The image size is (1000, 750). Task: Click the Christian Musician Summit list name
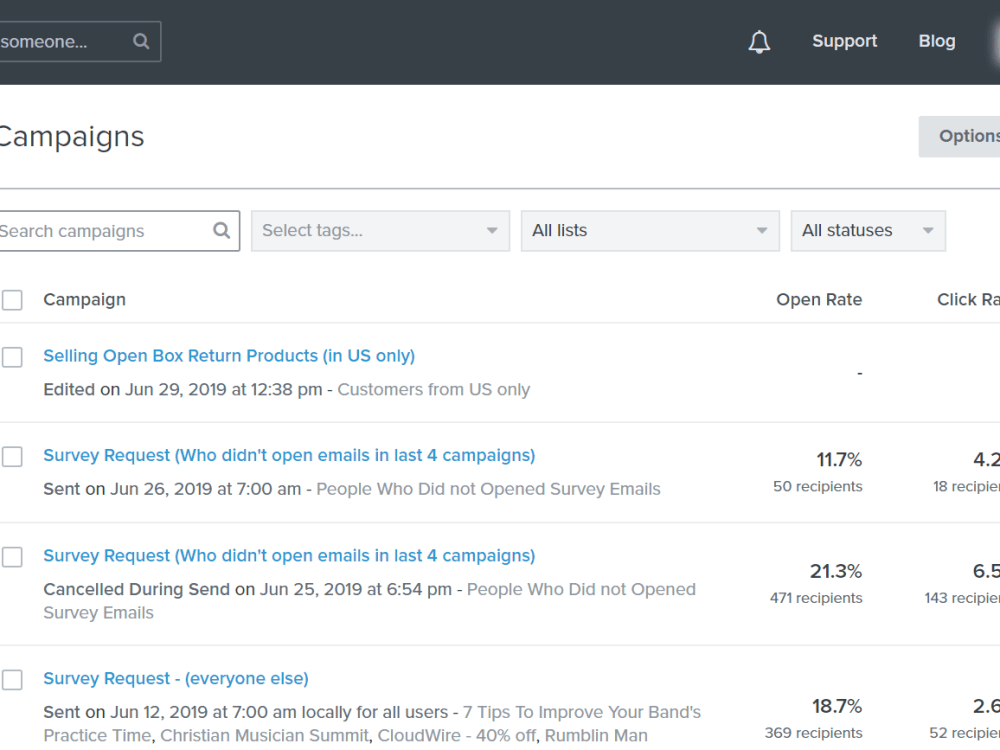point(265,735)
